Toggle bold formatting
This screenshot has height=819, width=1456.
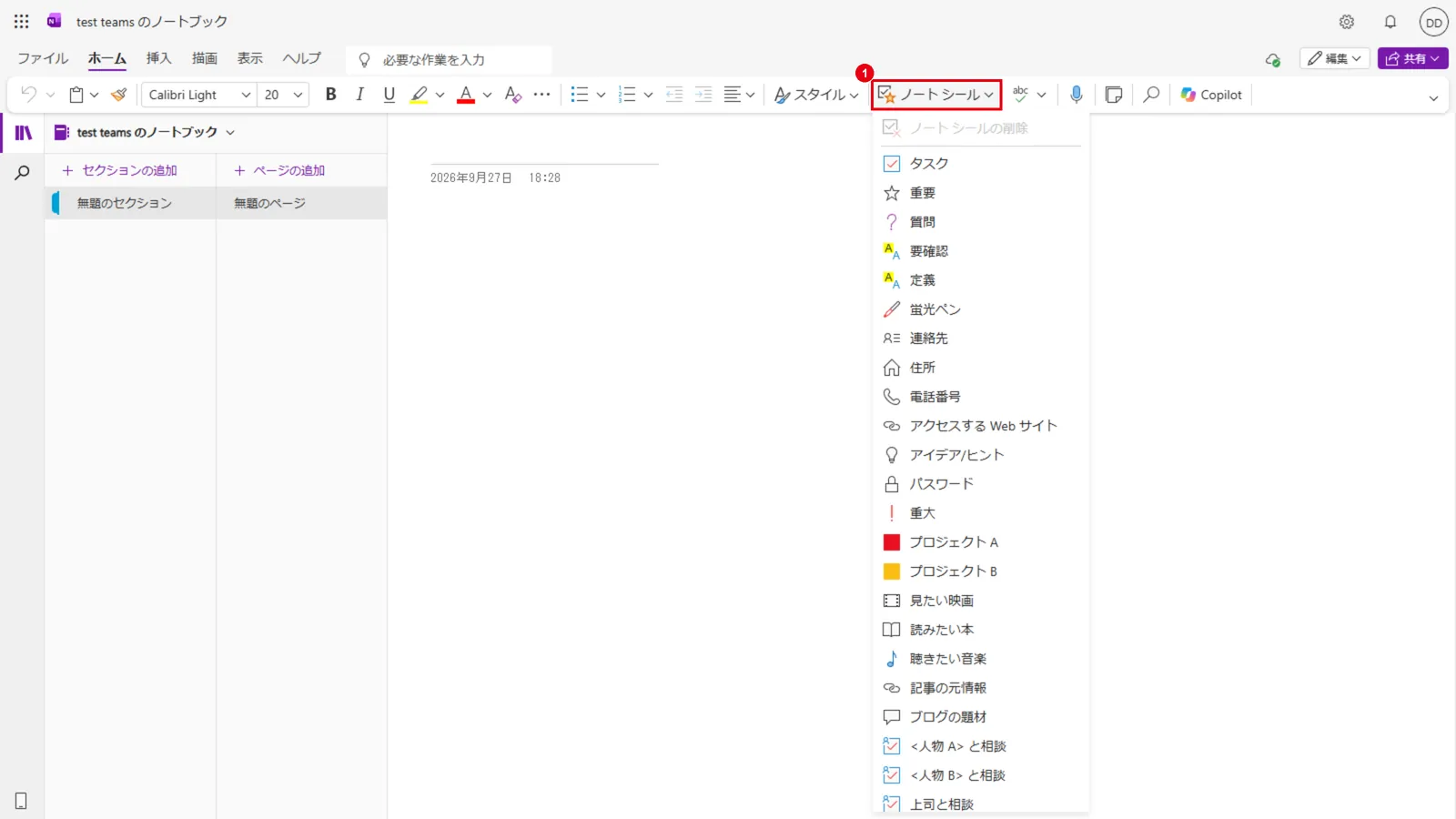click(x=331, y=95)
